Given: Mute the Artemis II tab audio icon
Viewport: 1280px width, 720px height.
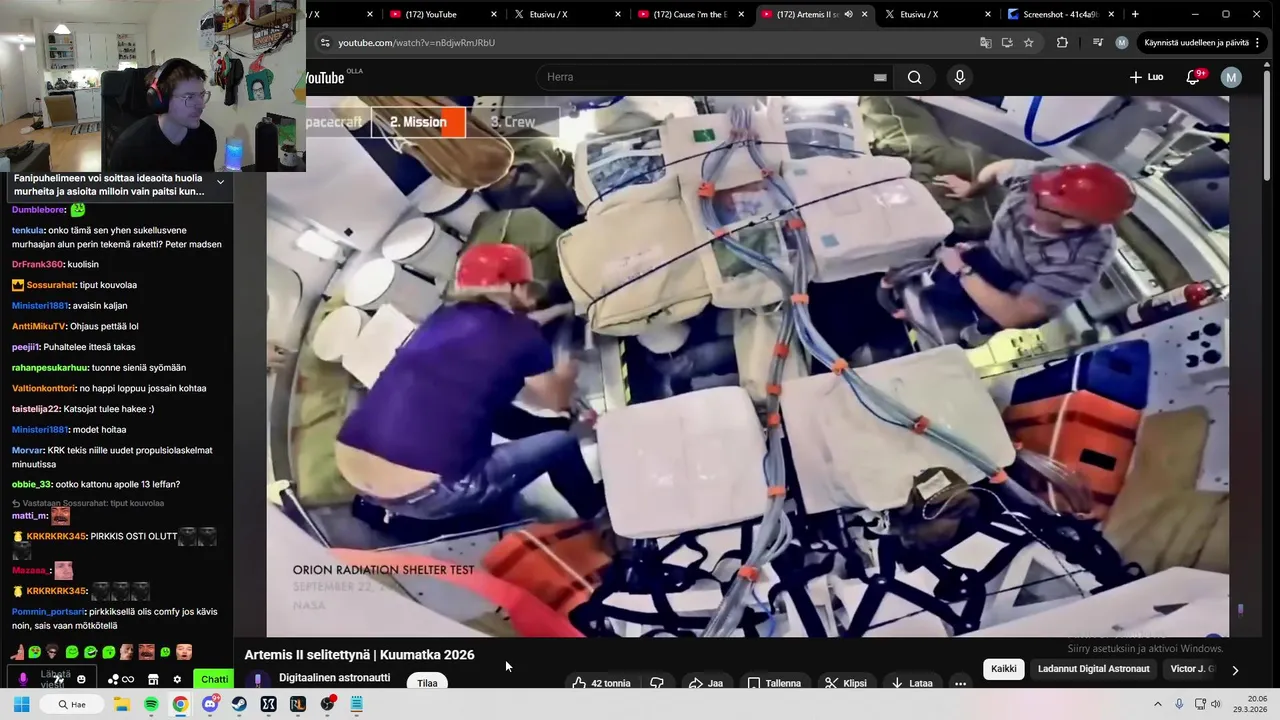Looking at the screenshot, I should 848,14.
